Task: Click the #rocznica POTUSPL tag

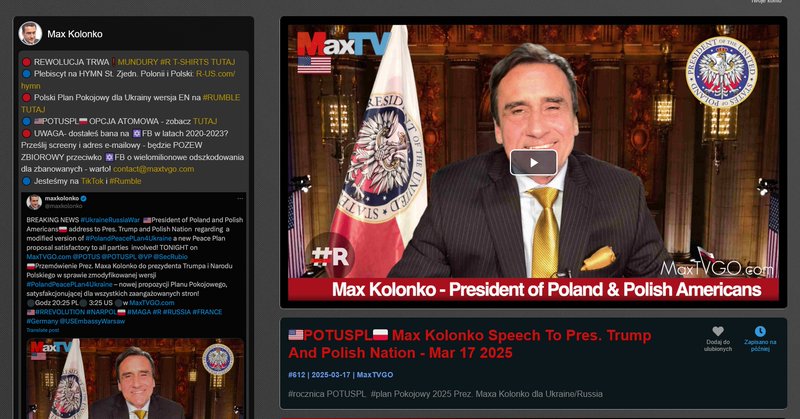Action: pos(327,394)
